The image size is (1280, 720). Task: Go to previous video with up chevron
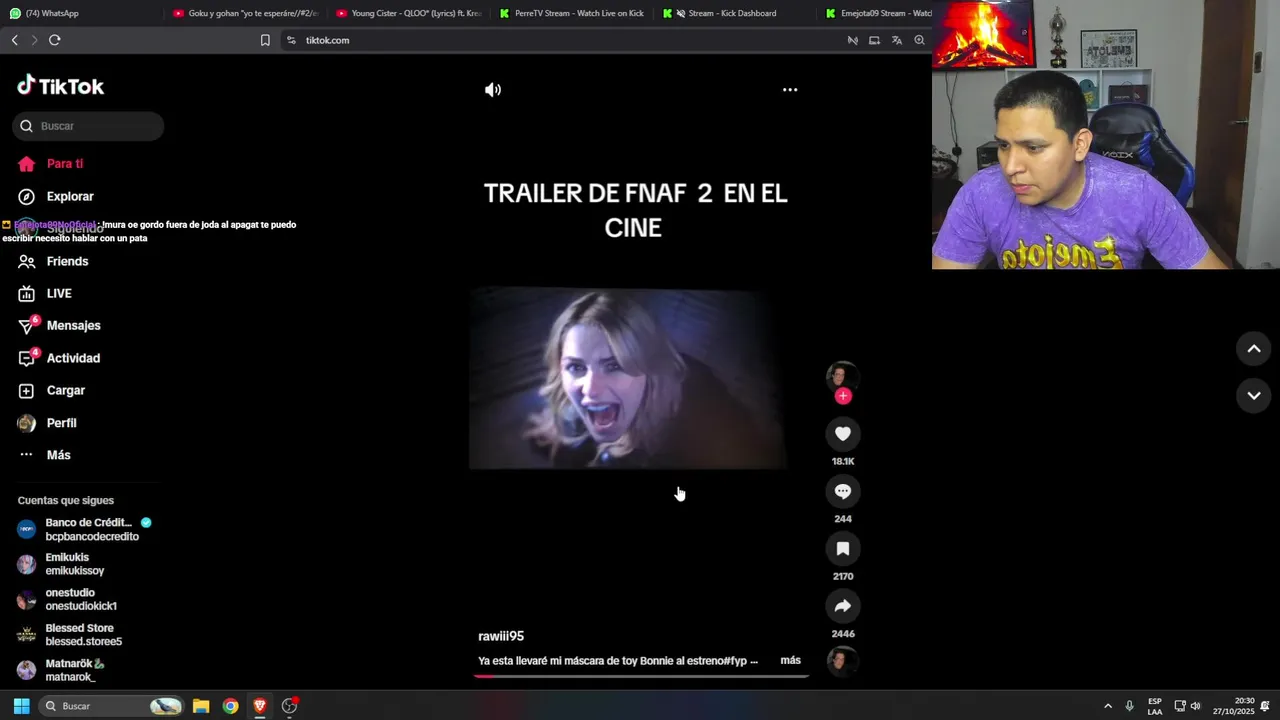click(1254, 349)
